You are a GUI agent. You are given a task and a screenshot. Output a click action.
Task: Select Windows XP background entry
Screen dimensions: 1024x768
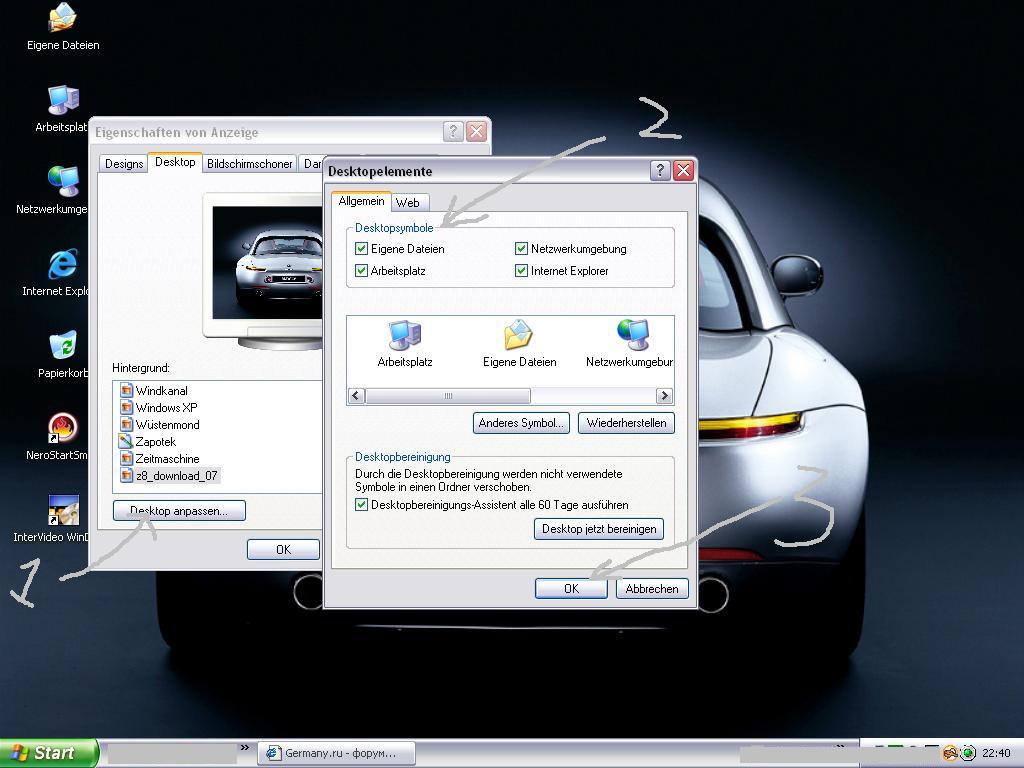click(167, 408)
